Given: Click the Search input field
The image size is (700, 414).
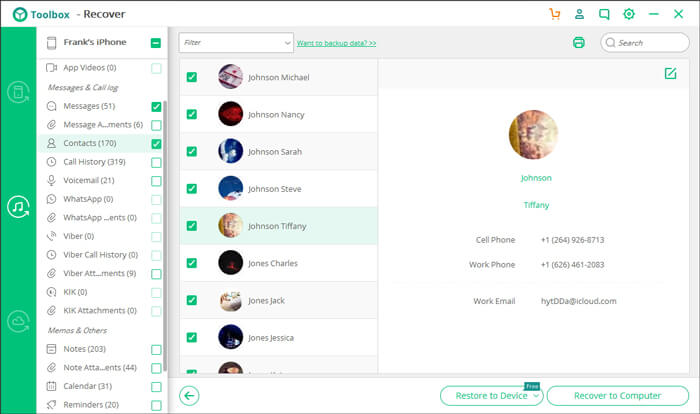Looking at the screenshot, I should (645, 43).
